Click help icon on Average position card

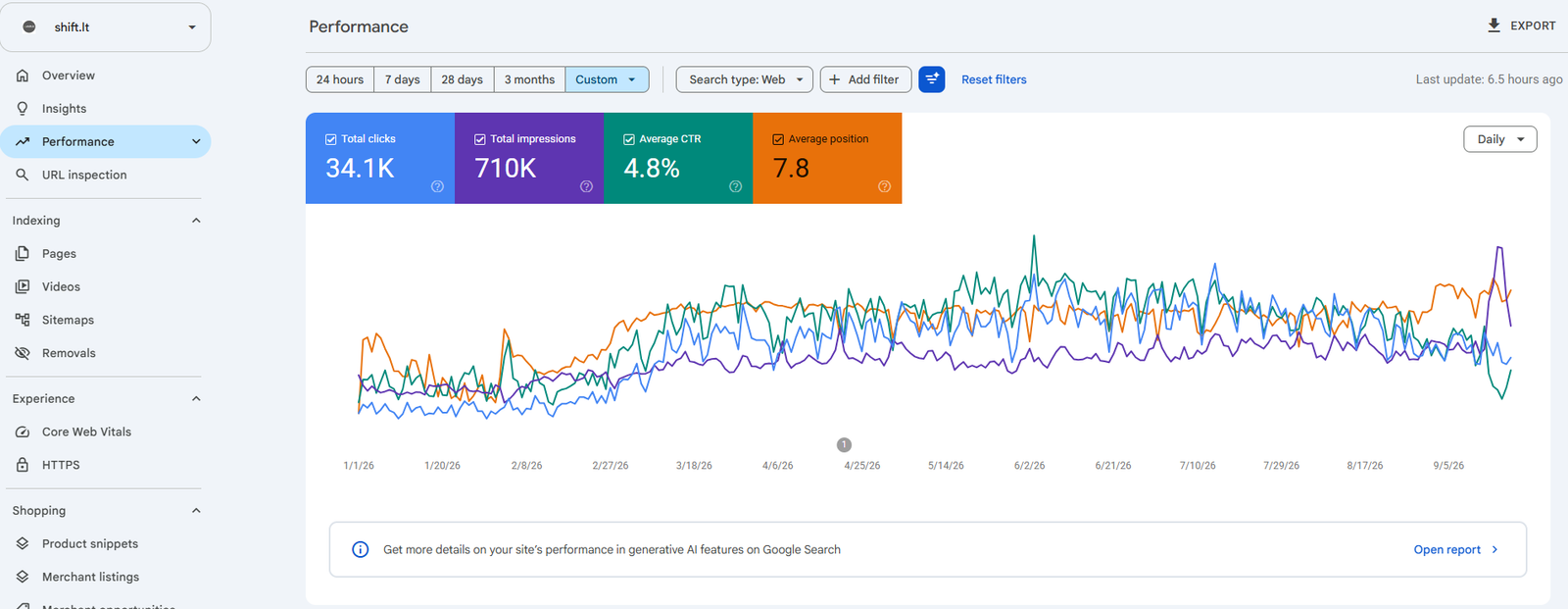point(884,186)
